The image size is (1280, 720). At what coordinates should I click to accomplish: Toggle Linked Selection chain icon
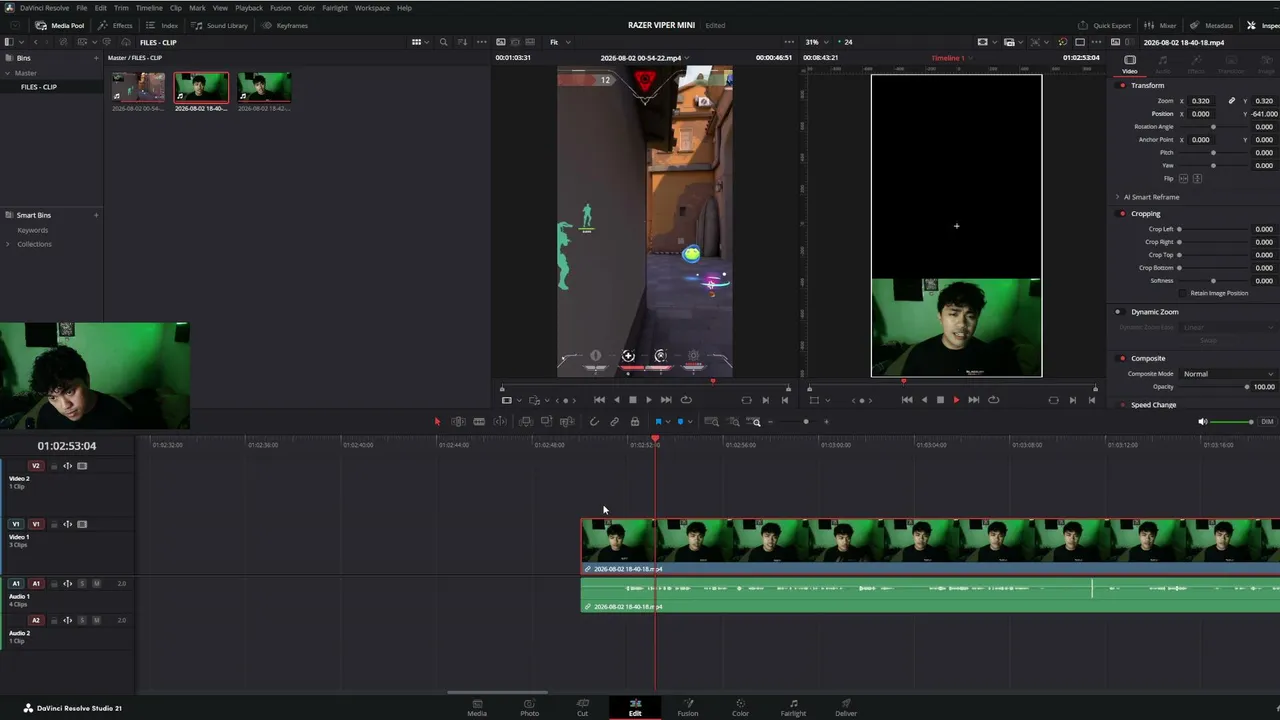614,422
